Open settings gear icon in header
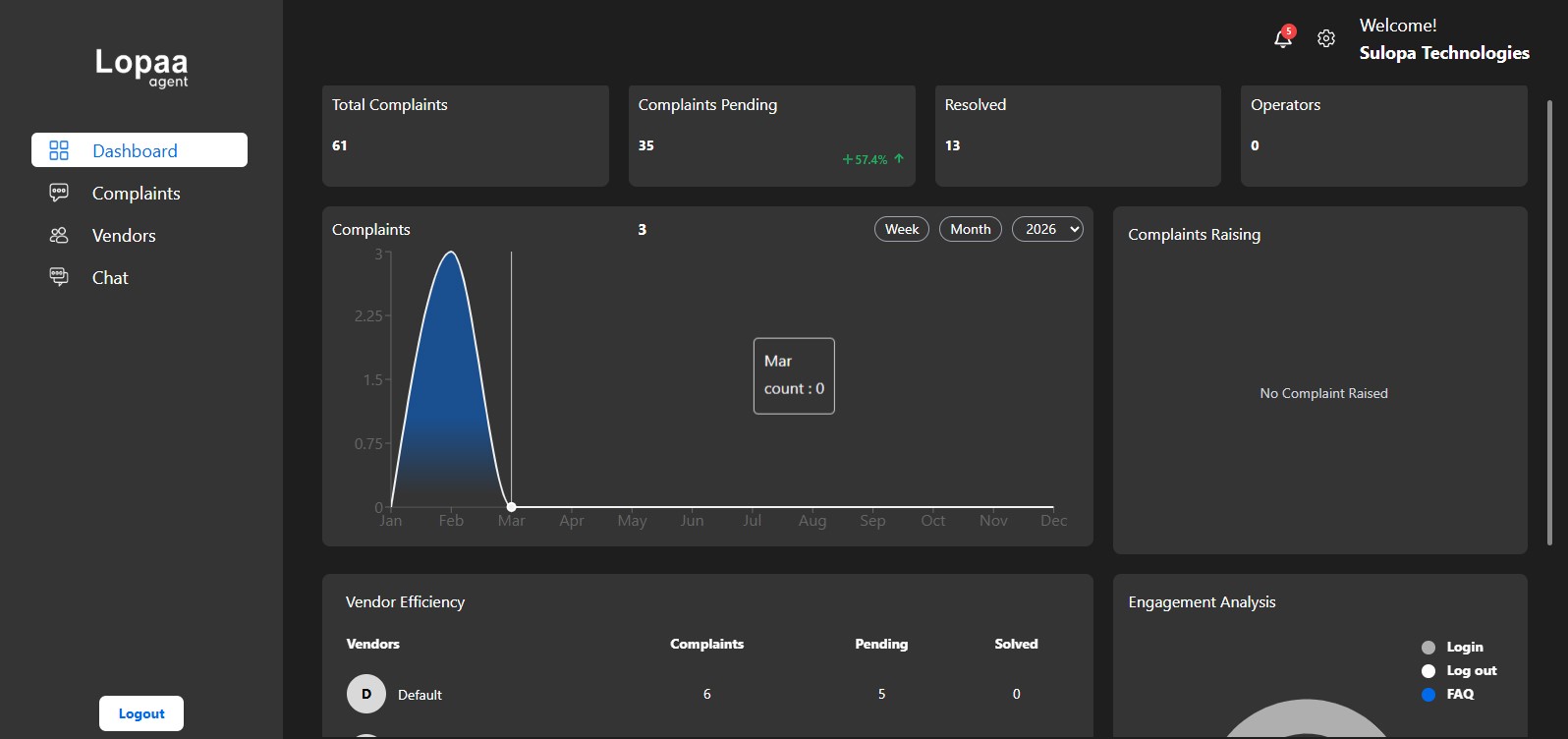The height and width of the screenshot is (739, 1568). [1326, 38]
